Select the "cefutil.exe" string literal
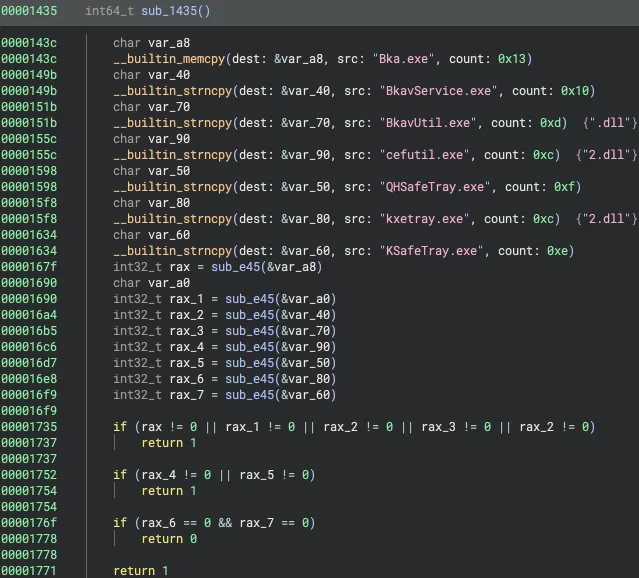639x578 pixels. point(425,155)
